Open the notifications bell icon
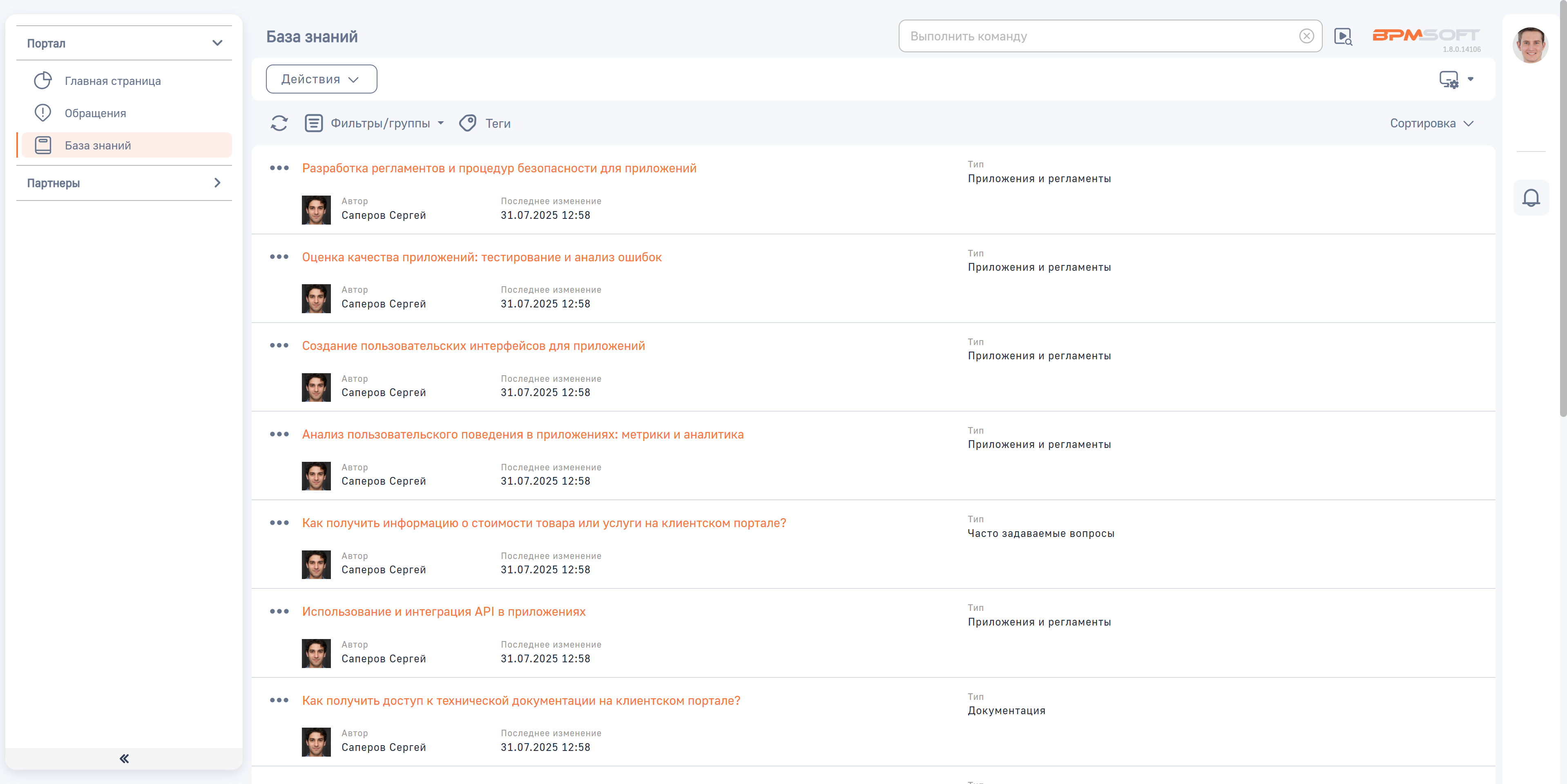 [1531, 198]
